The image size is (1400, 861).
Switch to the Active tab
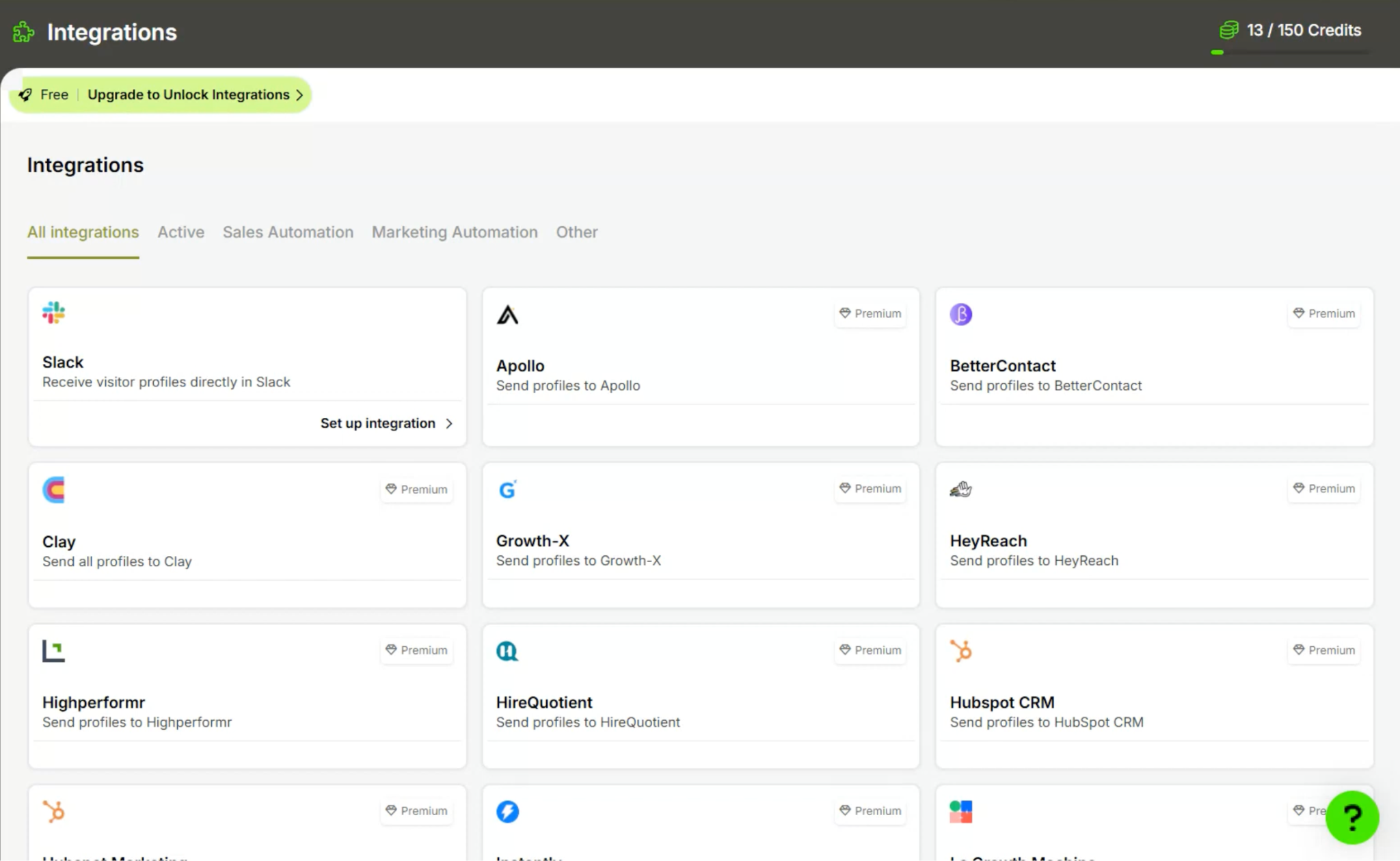(180, 233)
